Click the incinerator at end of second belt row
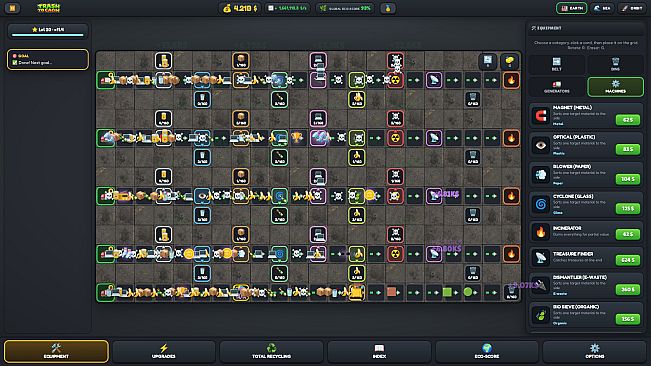The height and width of the screenshot is (366, 651). pos(511,138)
